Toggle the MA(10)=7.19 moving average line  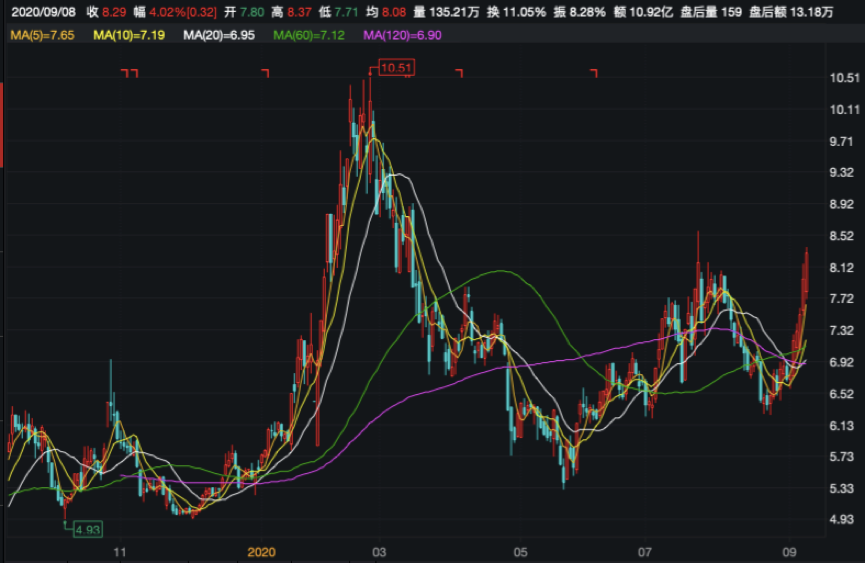[x=132, y=35]
